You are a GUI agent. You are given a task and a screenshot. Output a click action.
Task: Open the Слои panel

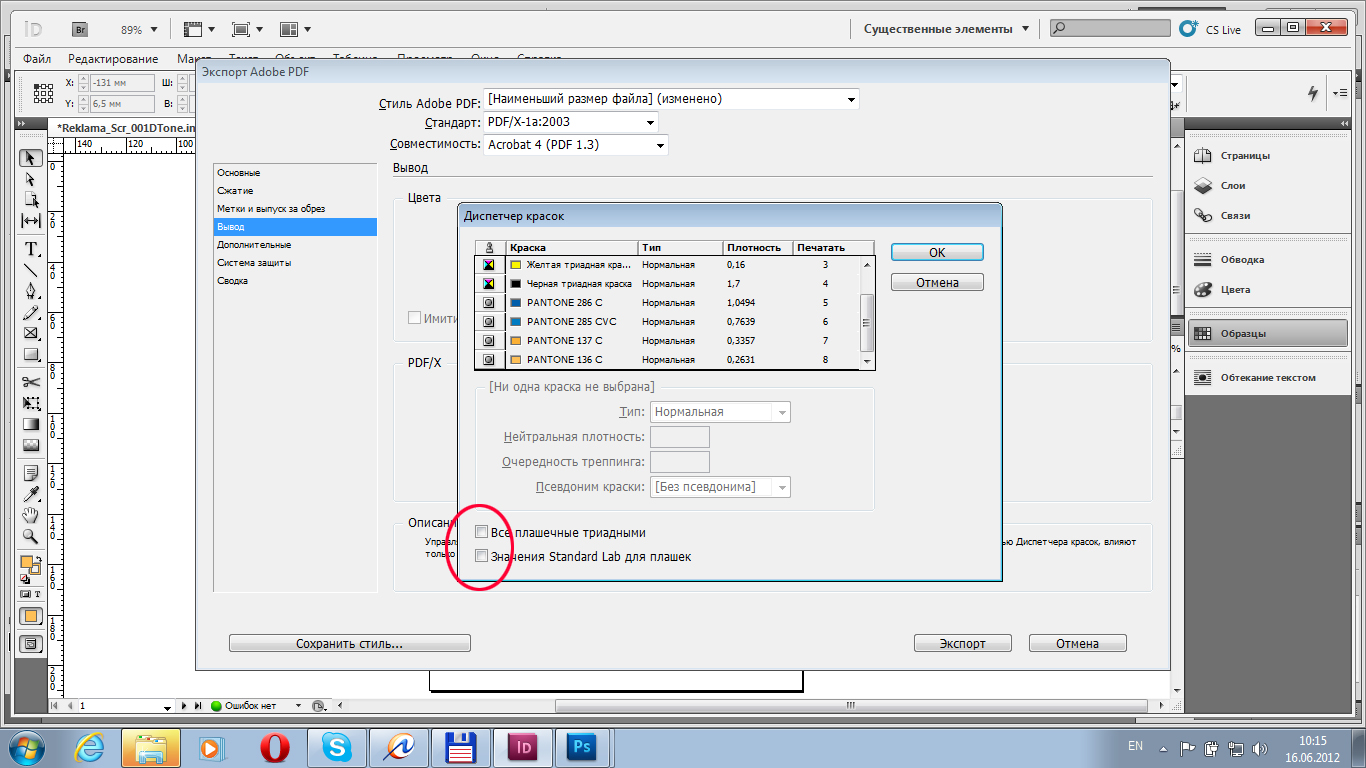(1267, 186)
